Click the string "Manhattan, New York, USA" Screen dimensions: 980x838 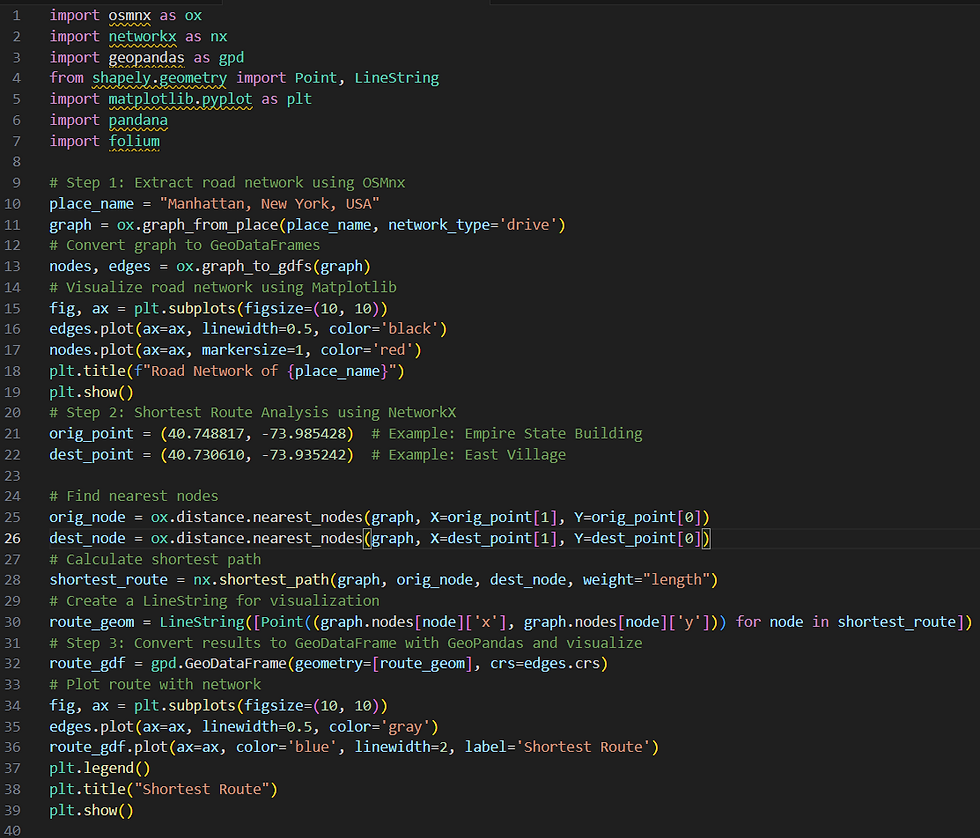click(x=269, y=204)
